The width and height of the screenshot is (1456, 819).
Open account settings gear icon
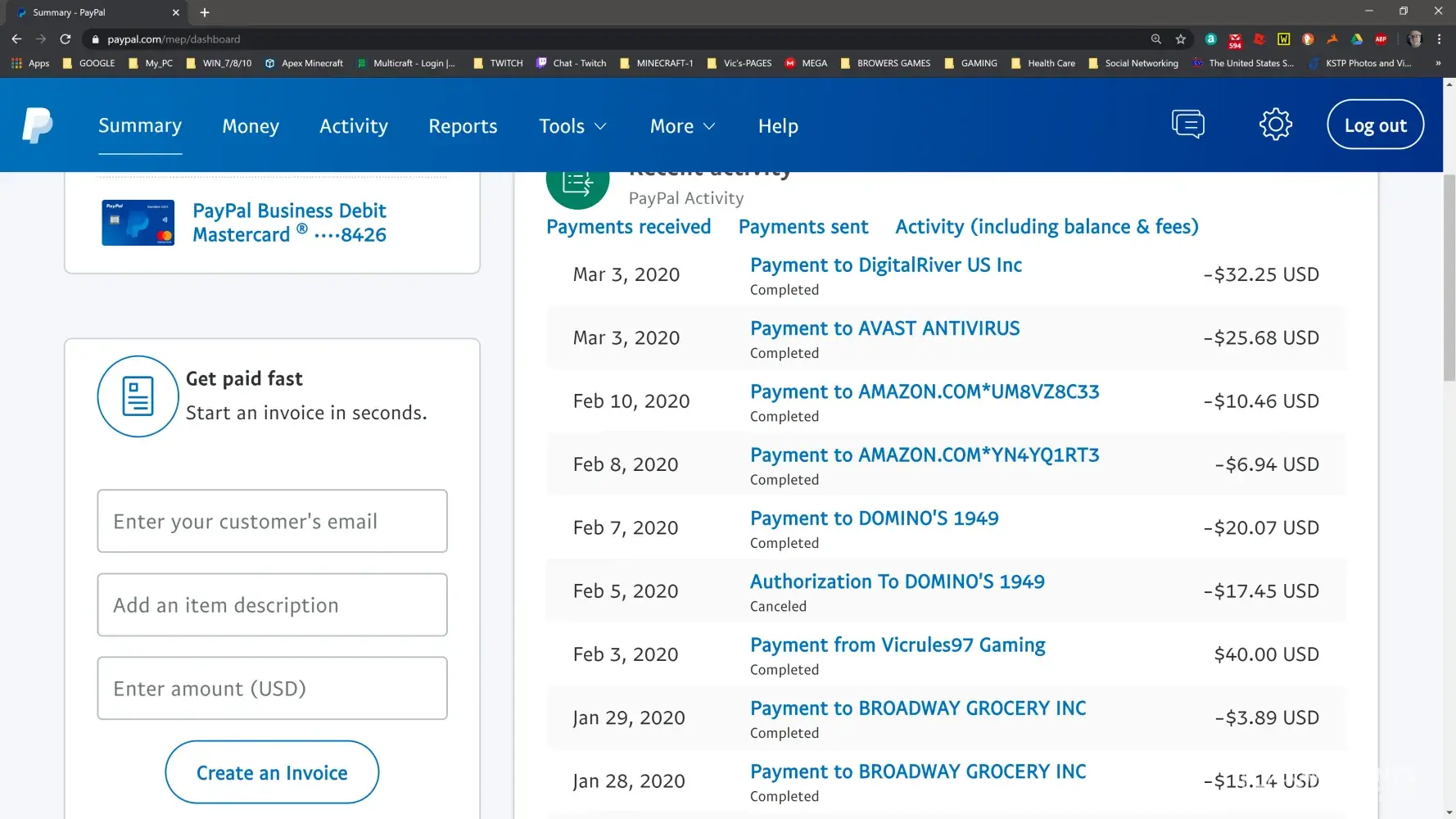coord(1275,124)
